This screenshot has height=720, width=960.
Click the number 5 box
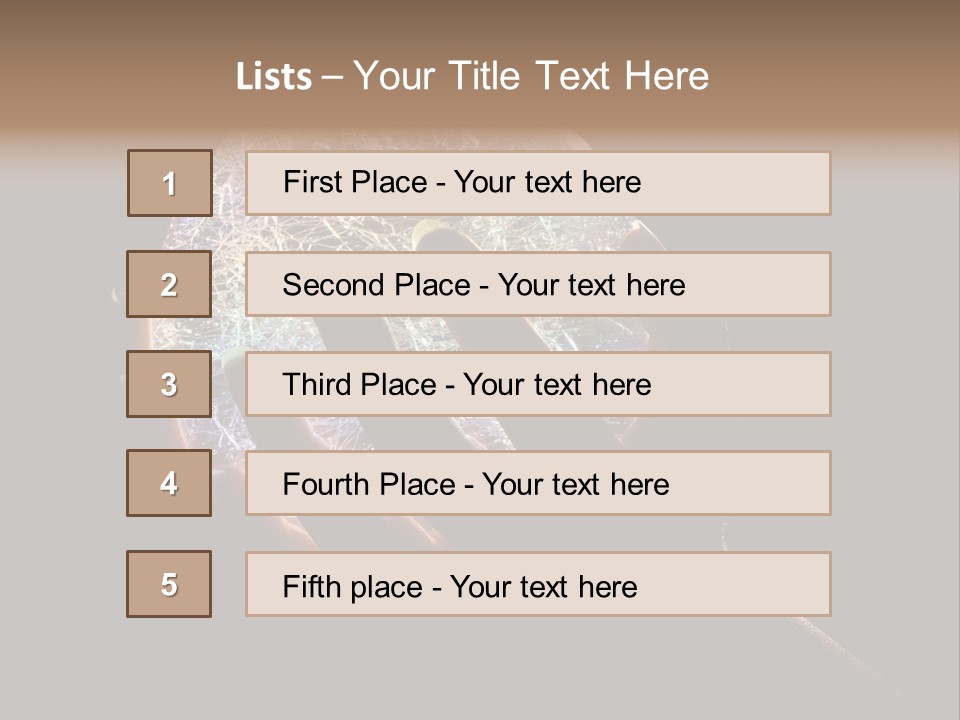tap(169, 584)
